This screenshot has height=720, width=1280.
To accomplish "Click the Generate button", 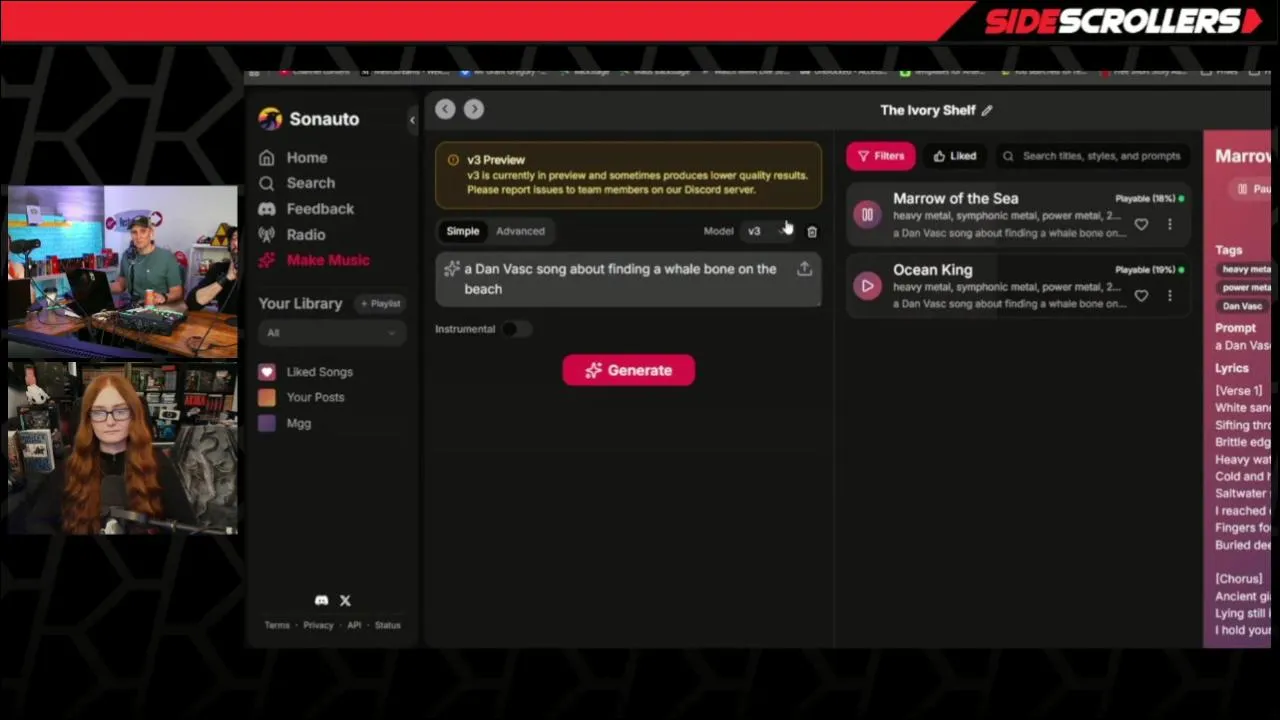I will 628,371.
